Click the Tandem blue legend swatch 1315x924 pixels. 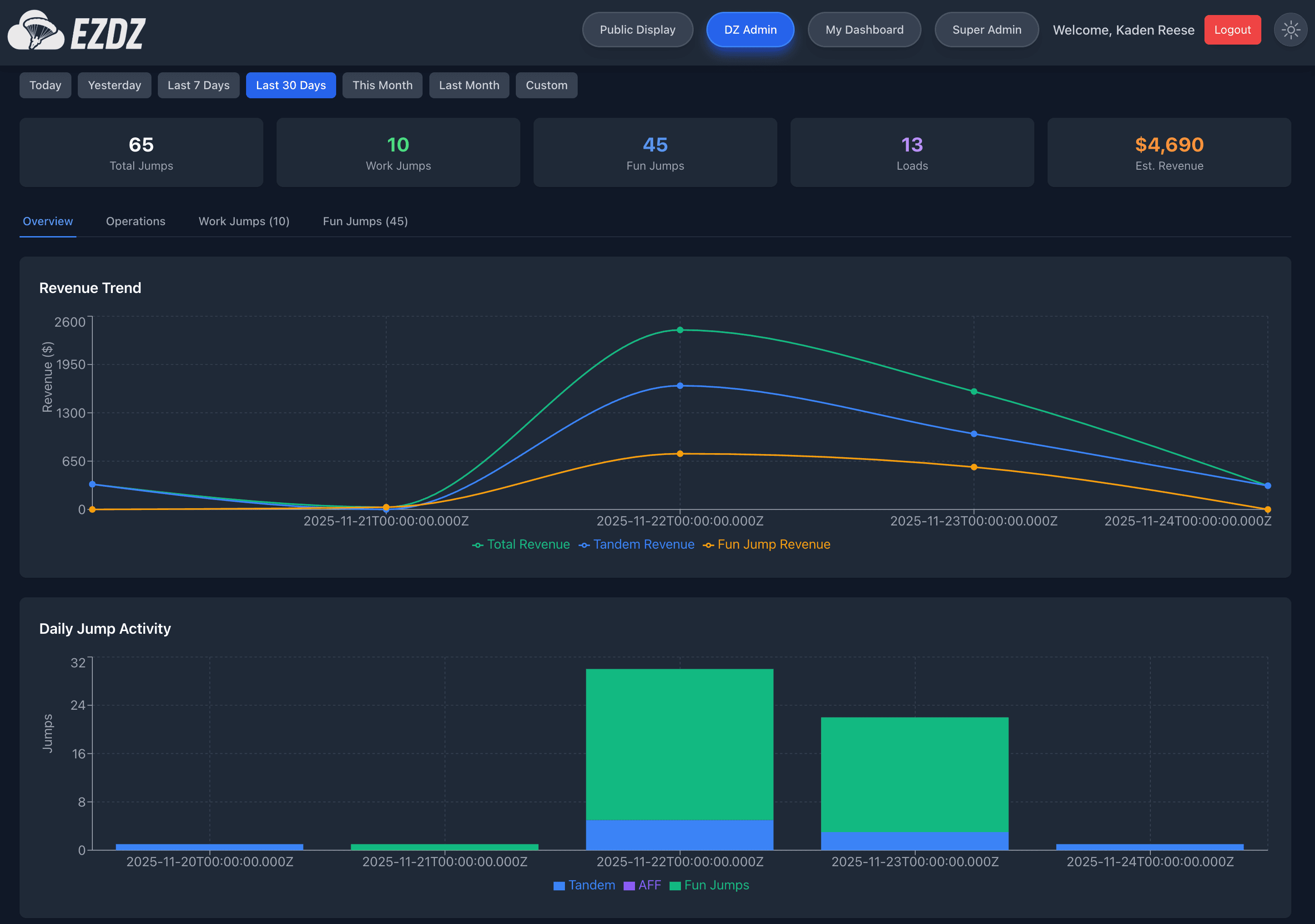(x=559, y=886)
